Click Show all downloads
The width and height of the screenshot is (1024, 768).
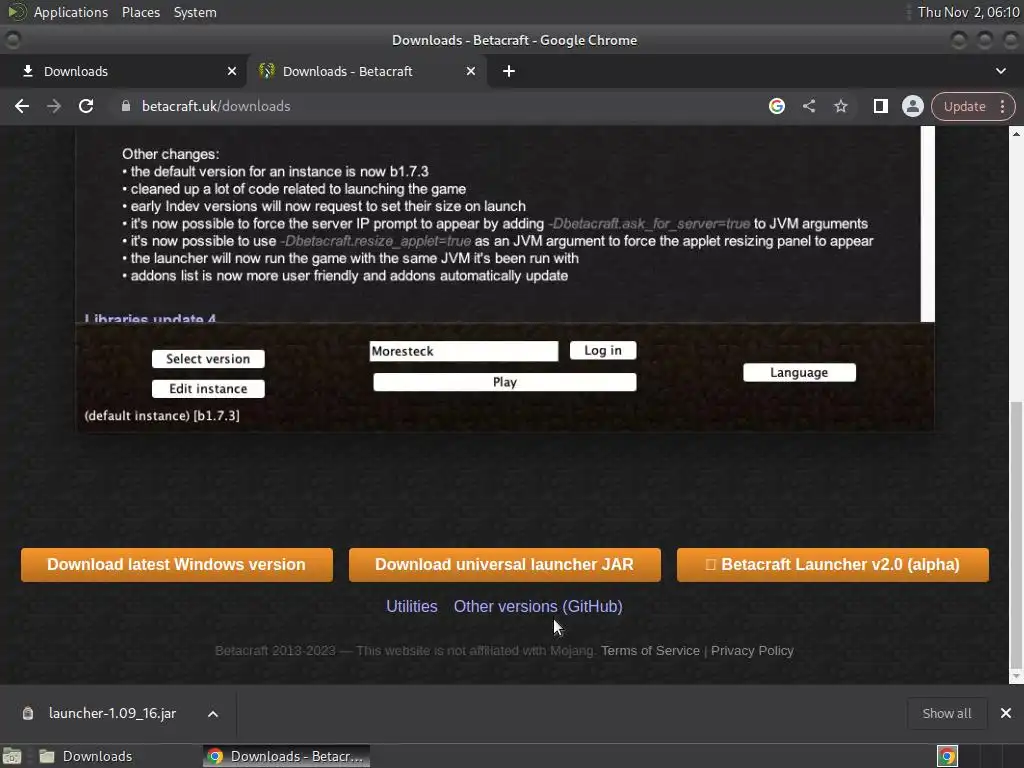(x=946, y=713)
